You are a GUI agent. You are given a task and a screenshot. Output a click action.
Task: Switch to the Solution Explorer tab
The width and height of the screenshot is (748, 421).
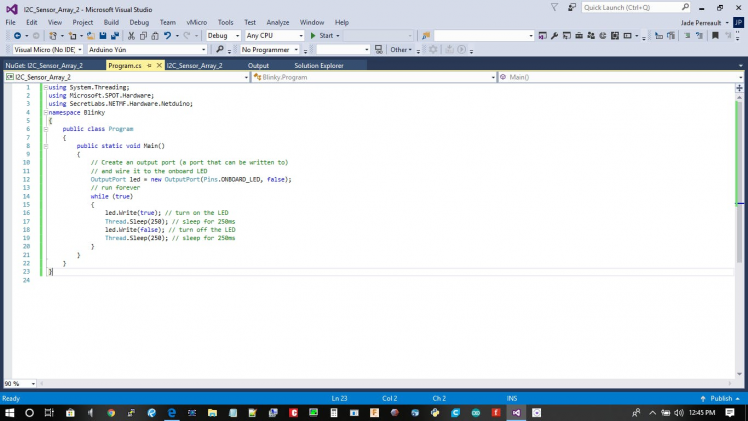[x=318, y=65]
